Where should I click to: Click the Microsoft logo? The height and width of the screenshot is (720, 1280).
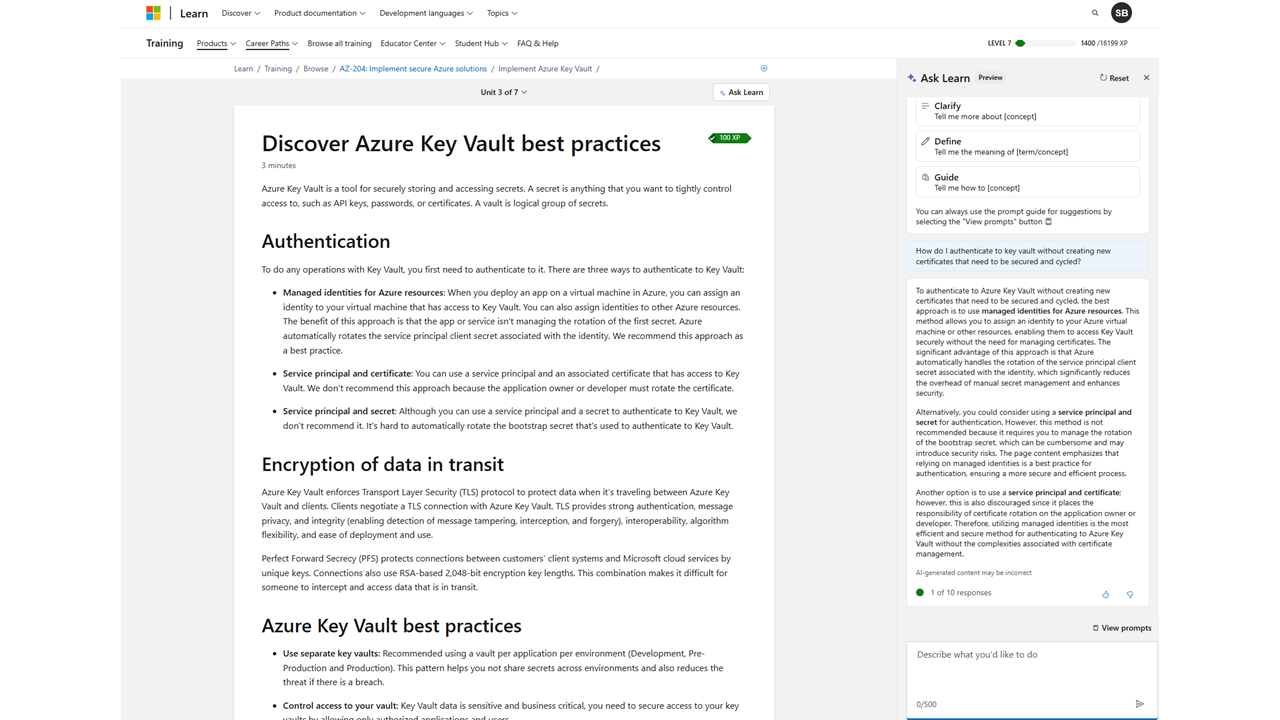click(153, 13)
